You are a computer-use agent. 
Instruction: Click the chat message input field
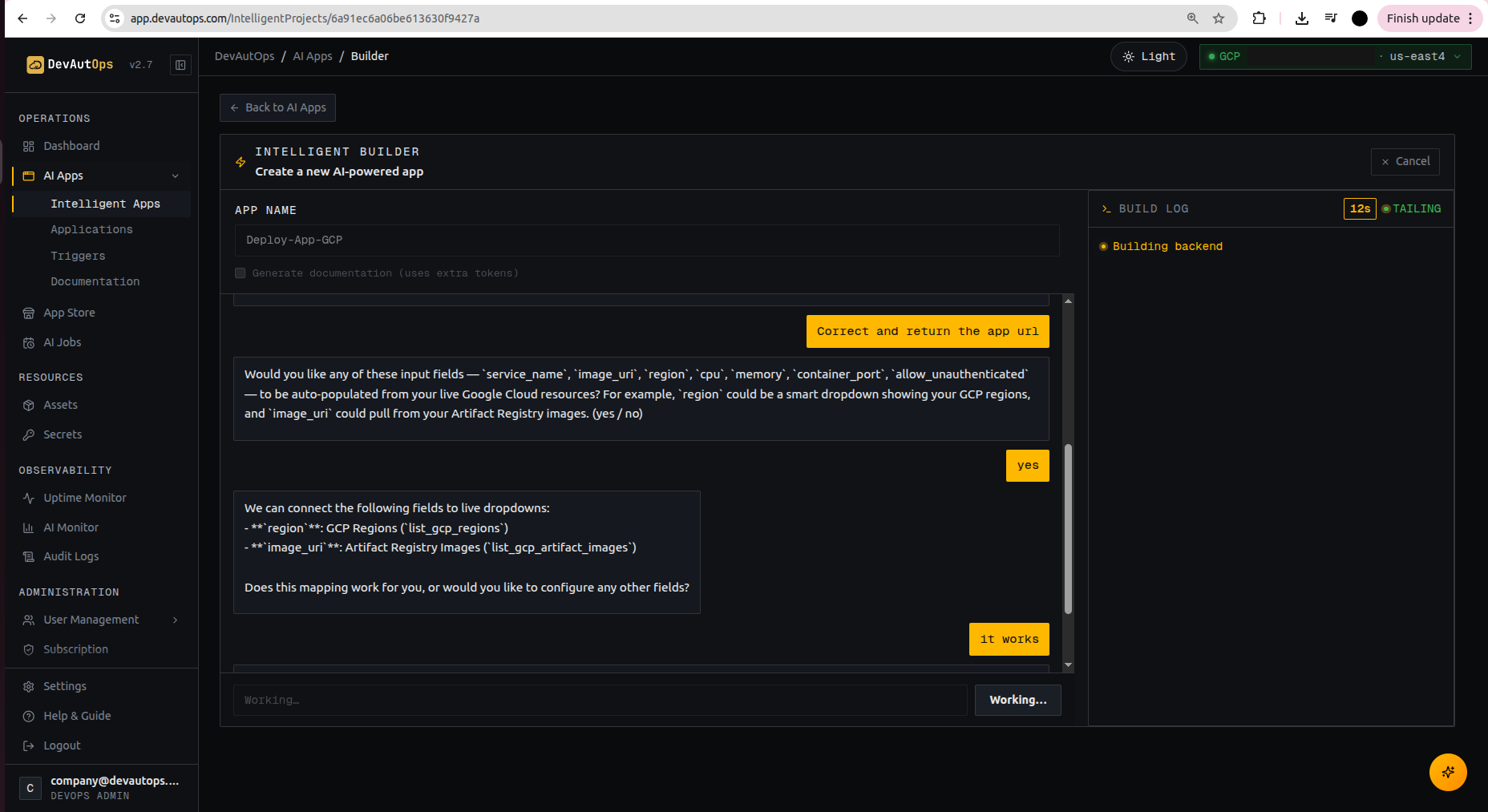click(x=600, y=700)
